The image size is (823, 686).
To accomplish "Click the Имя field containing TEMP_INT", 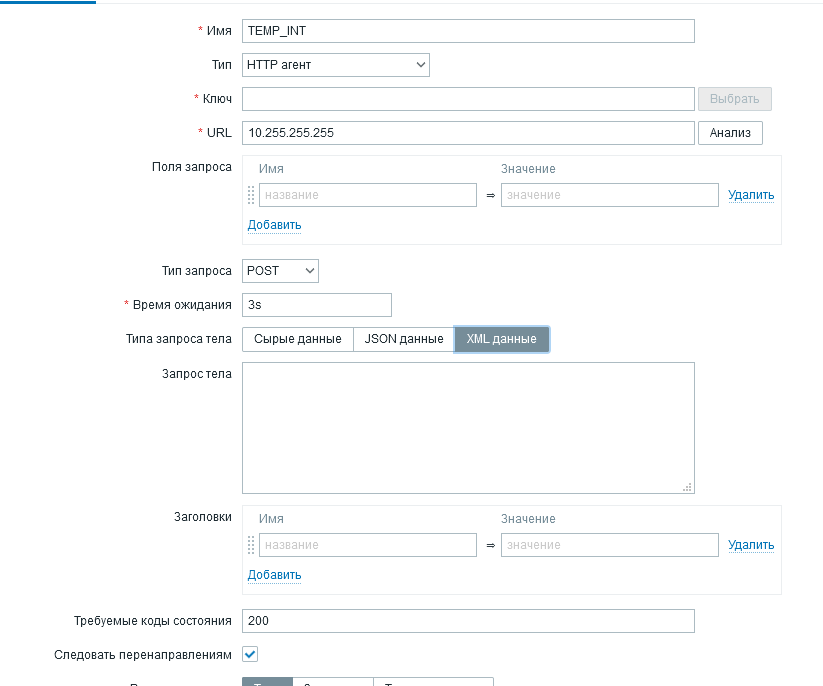I will [x=468, y=30].
